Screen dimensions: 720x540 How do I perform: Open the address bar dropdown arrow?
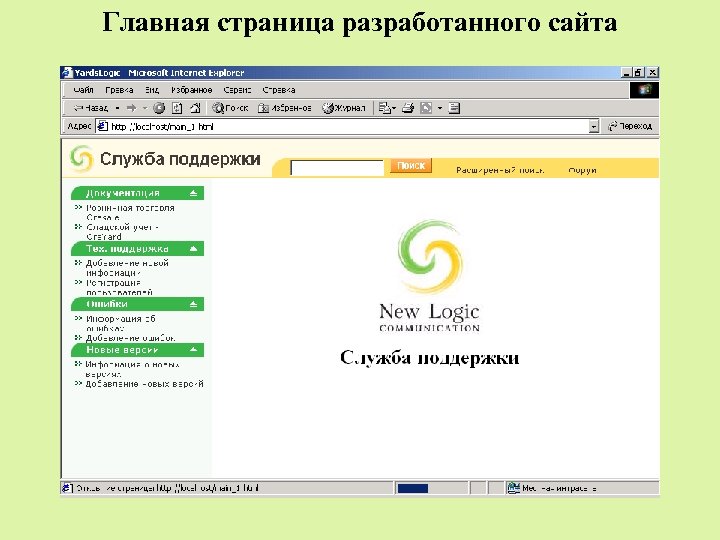[594, 126]
